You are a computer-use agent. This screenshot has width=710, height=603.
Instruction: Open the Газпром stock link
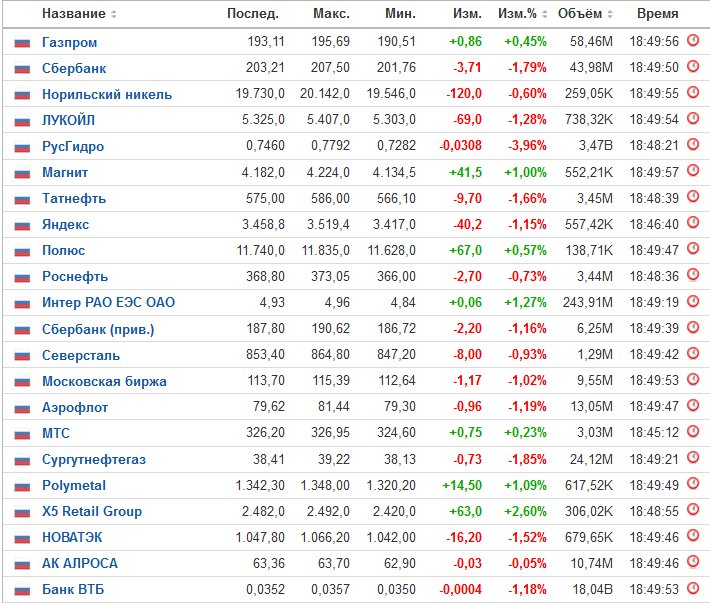coord(69,42)
